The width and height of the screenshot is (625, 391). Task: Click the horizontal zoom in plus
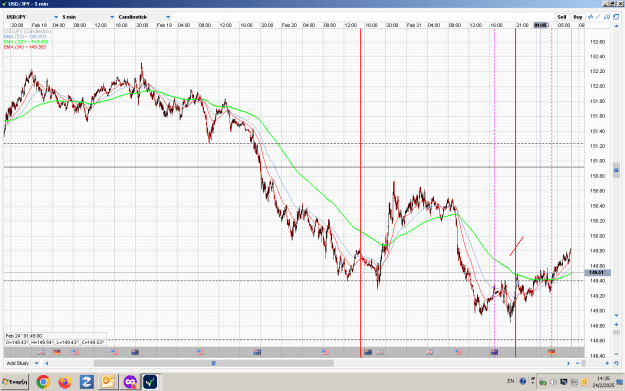[x=607, y=363]
